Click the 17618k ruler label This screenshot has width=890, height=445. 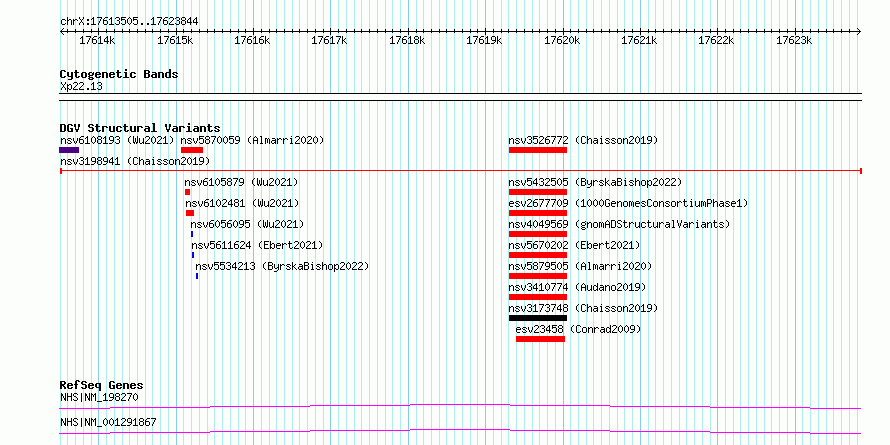[407, 41]
